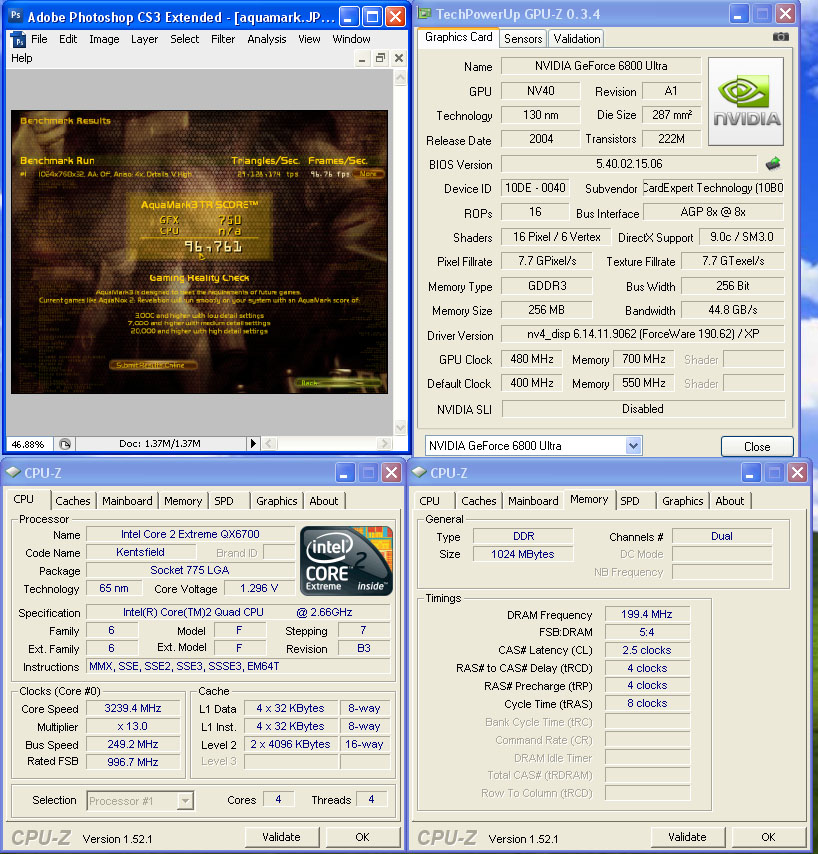Click Validate in the right CPU-Z window
Viewport: 818px width, 854px height.
687,837
